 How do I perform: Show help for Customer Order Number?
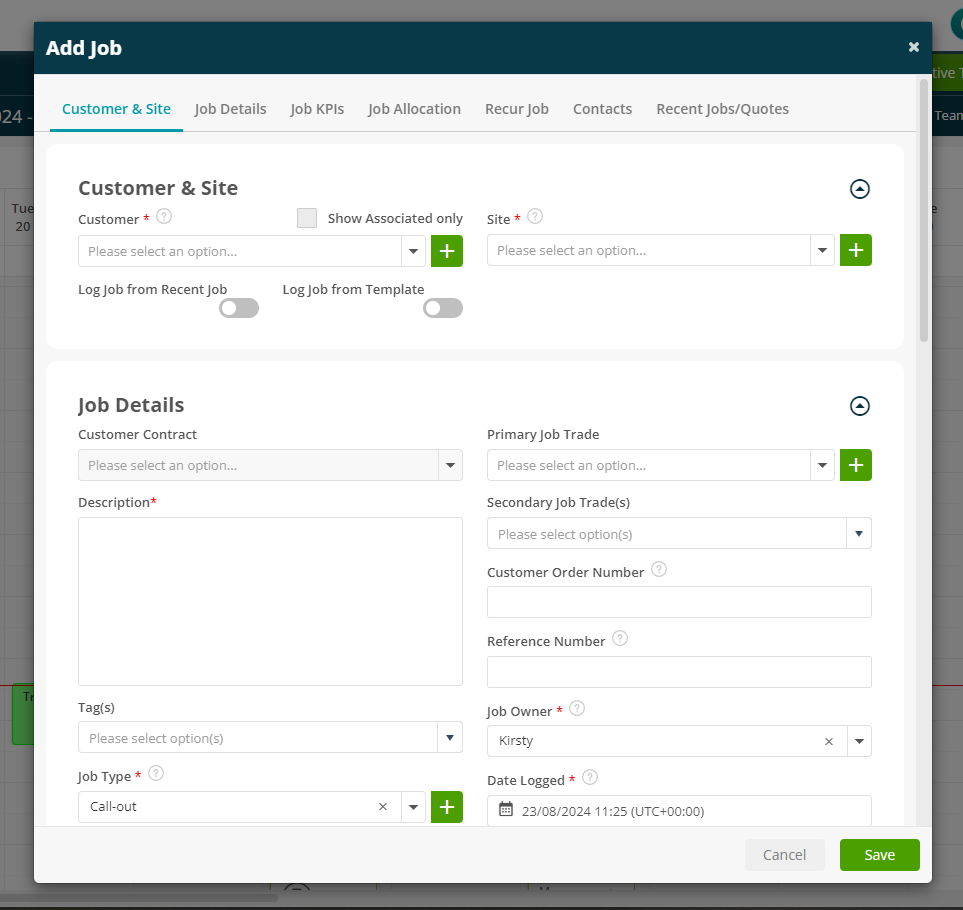pos(659,569)
